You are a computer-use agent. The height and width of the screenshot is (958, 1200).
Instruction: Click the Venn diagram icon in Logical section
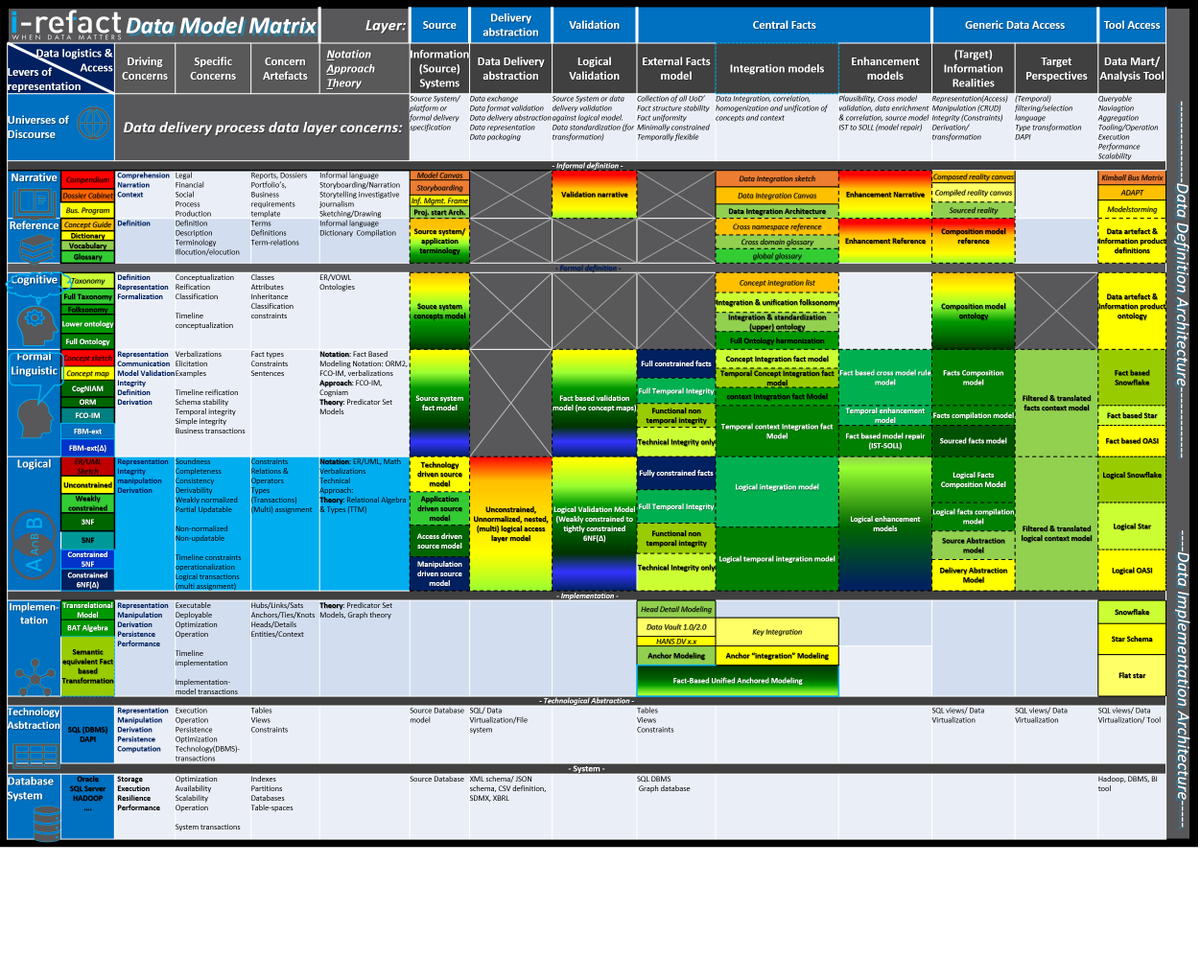33,545
